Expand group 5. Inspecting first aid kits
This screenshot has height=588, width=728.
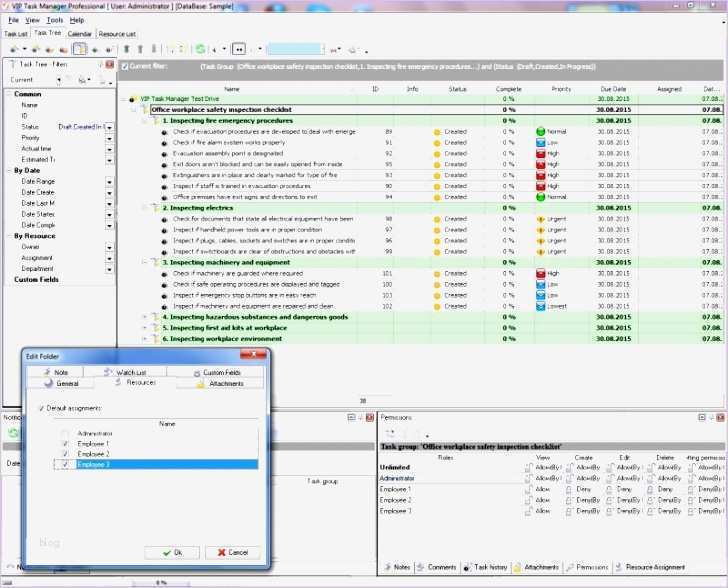pos(144,328)
